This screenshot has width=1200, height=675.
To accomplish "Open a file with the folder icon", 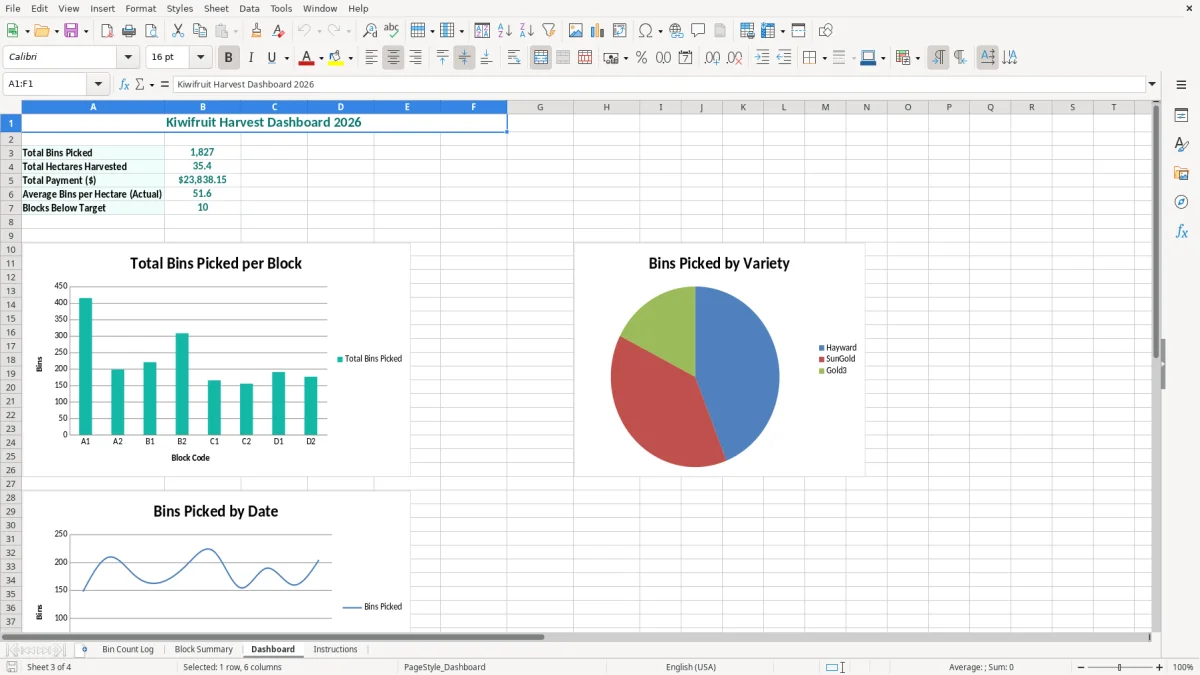I will point(40,31).
